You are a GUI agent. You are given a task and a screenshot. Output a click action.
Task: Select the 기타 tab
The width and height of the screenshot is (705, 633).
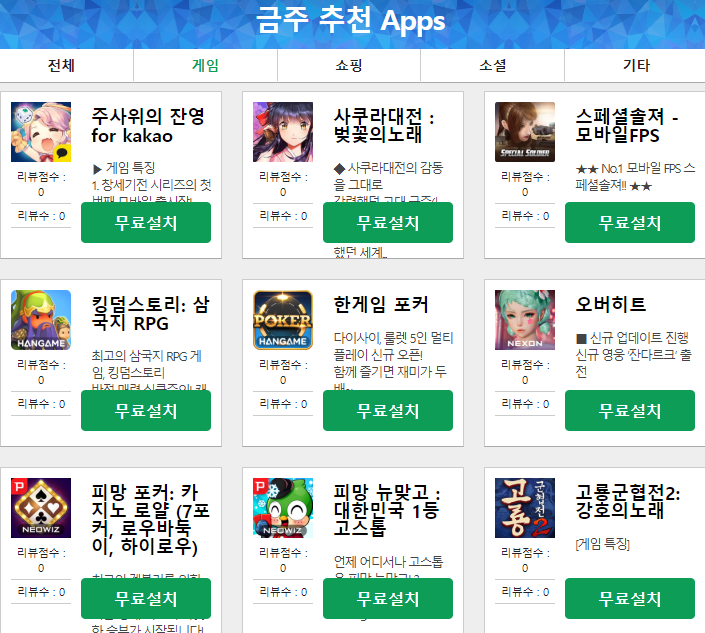pyautogui.click(x=636, y=65)
